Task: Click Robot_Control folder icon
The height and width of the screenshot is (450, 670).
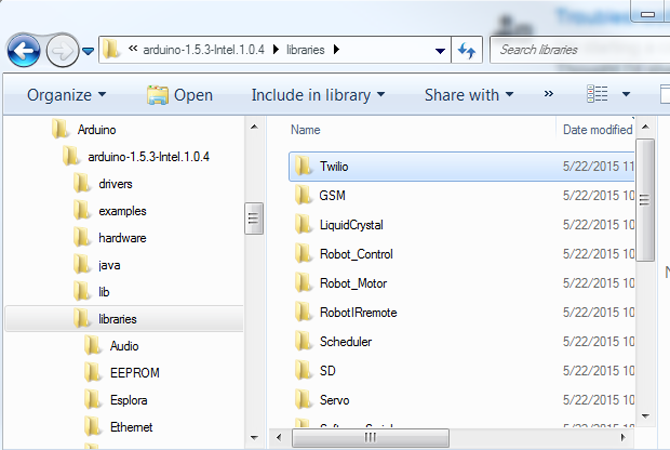Action: (x=303, y=253)
